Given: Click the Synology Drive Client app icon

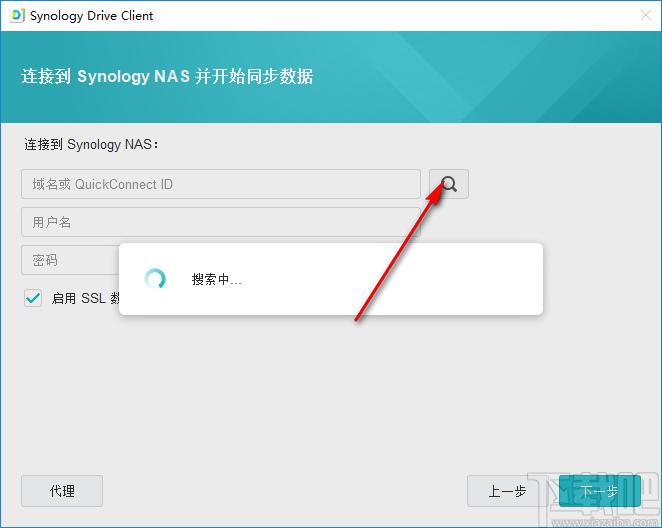Looking at the screenshot, I should (x=17, y=16).
